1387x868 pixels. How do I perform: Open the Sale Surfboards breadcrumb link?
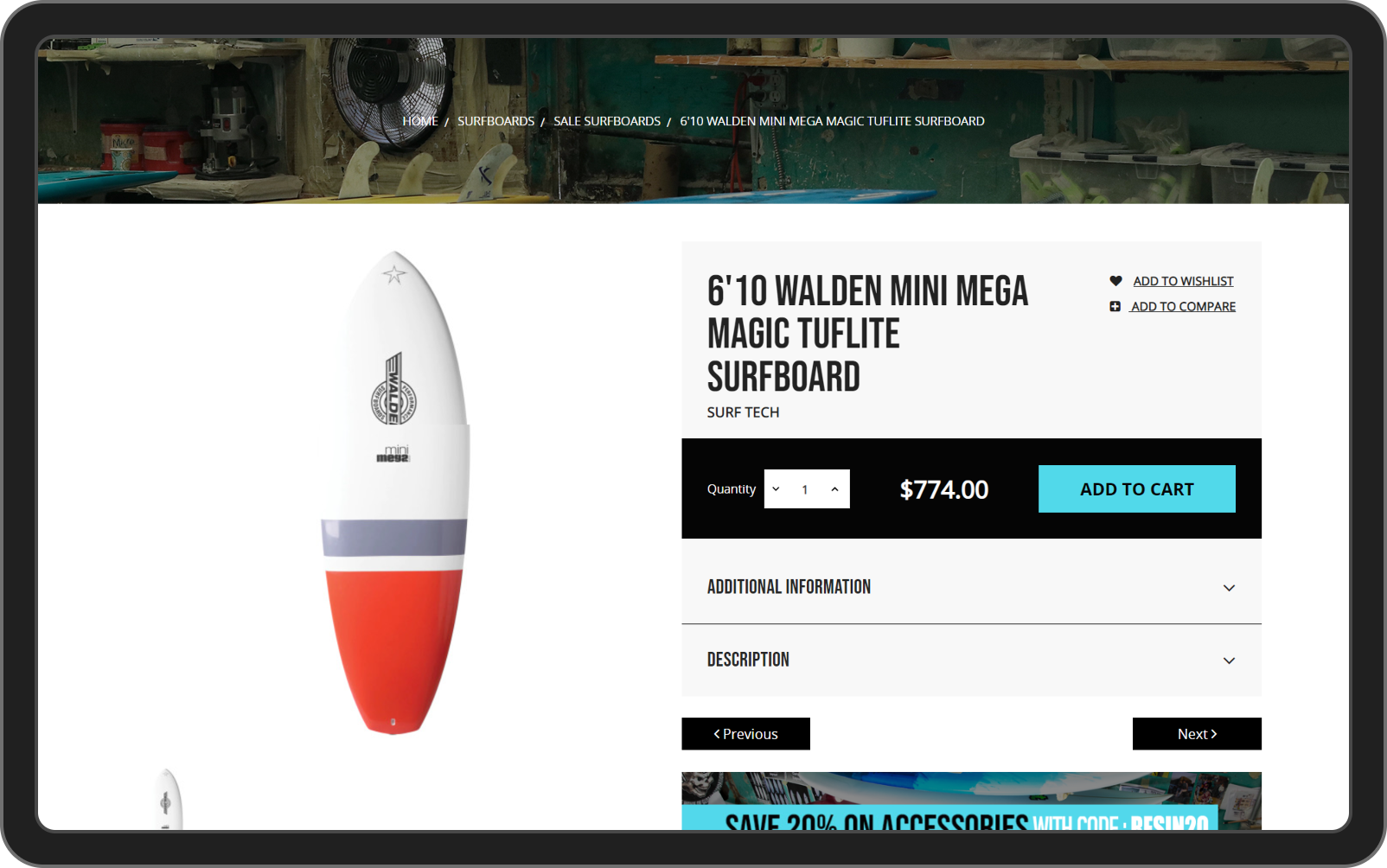(x=607, y=121)
